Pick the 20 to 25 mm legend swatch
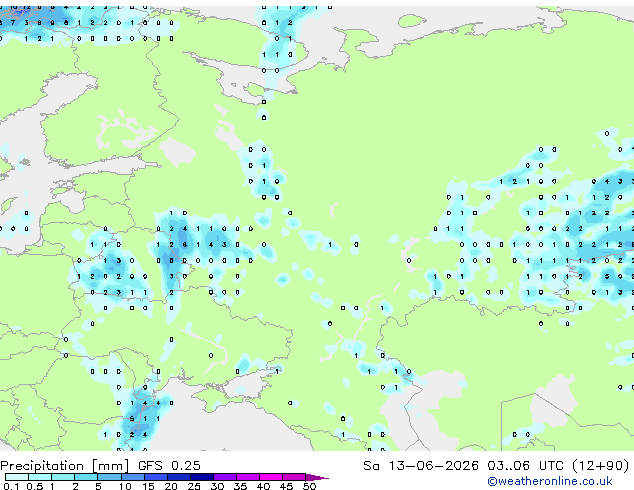The image size is (634, 490). coord(179,477)
